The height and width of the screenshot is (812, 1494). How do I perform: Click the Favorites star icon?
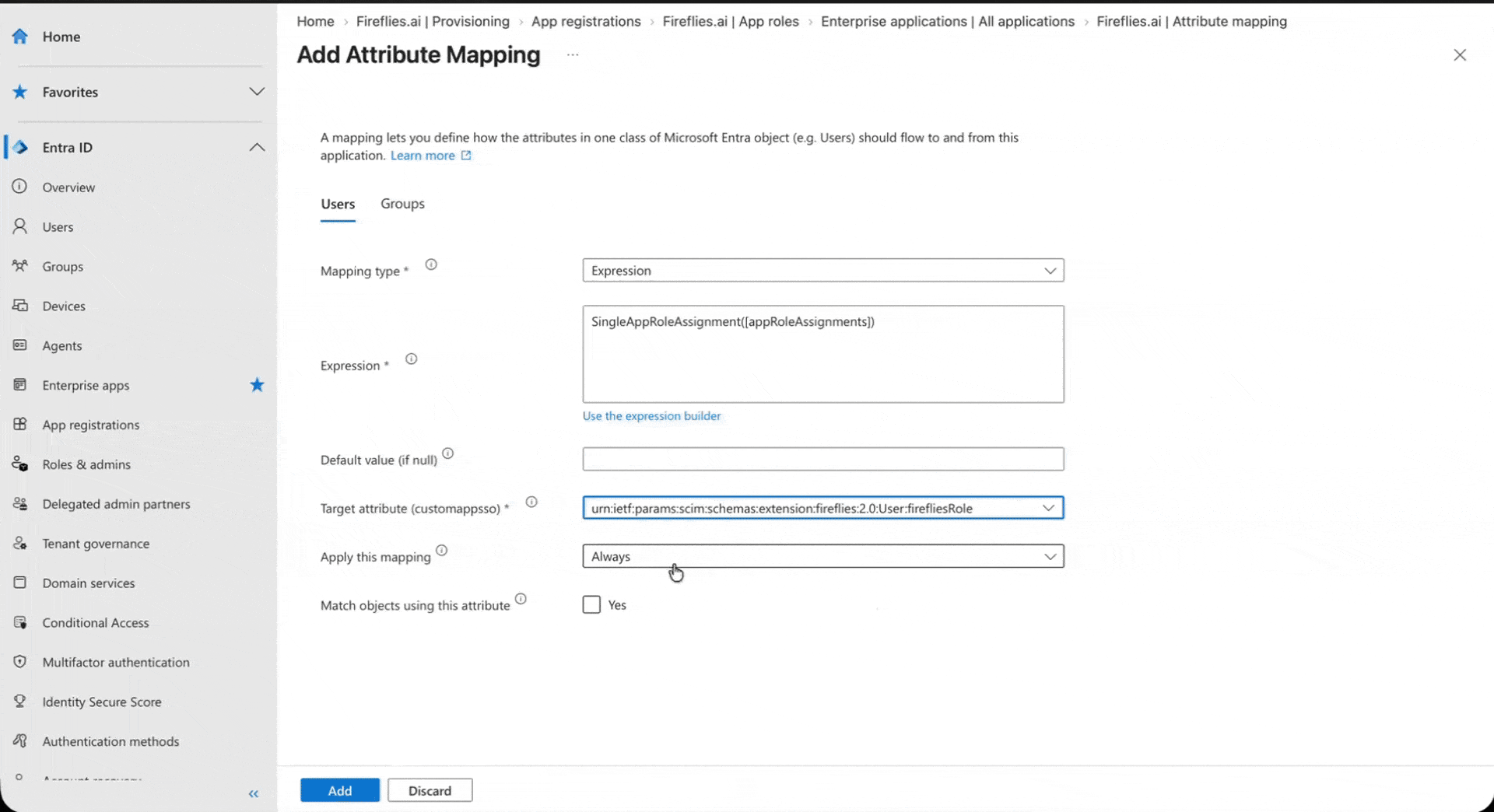[x=20, y=92]
